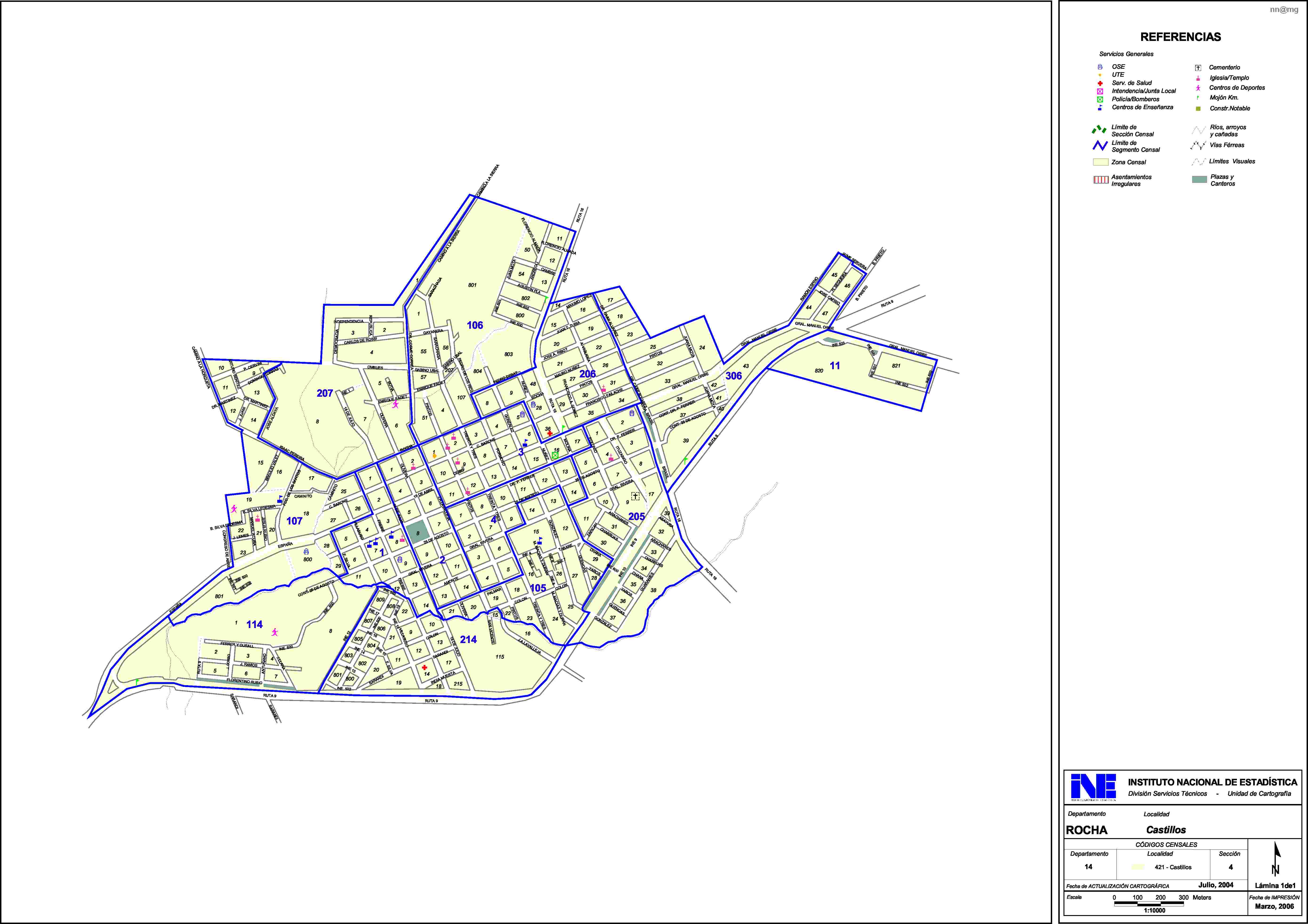Click the Cementerio cross icon in legend
The image size is (1308, 924).
pyautogui.click(x=1198, y=68)
